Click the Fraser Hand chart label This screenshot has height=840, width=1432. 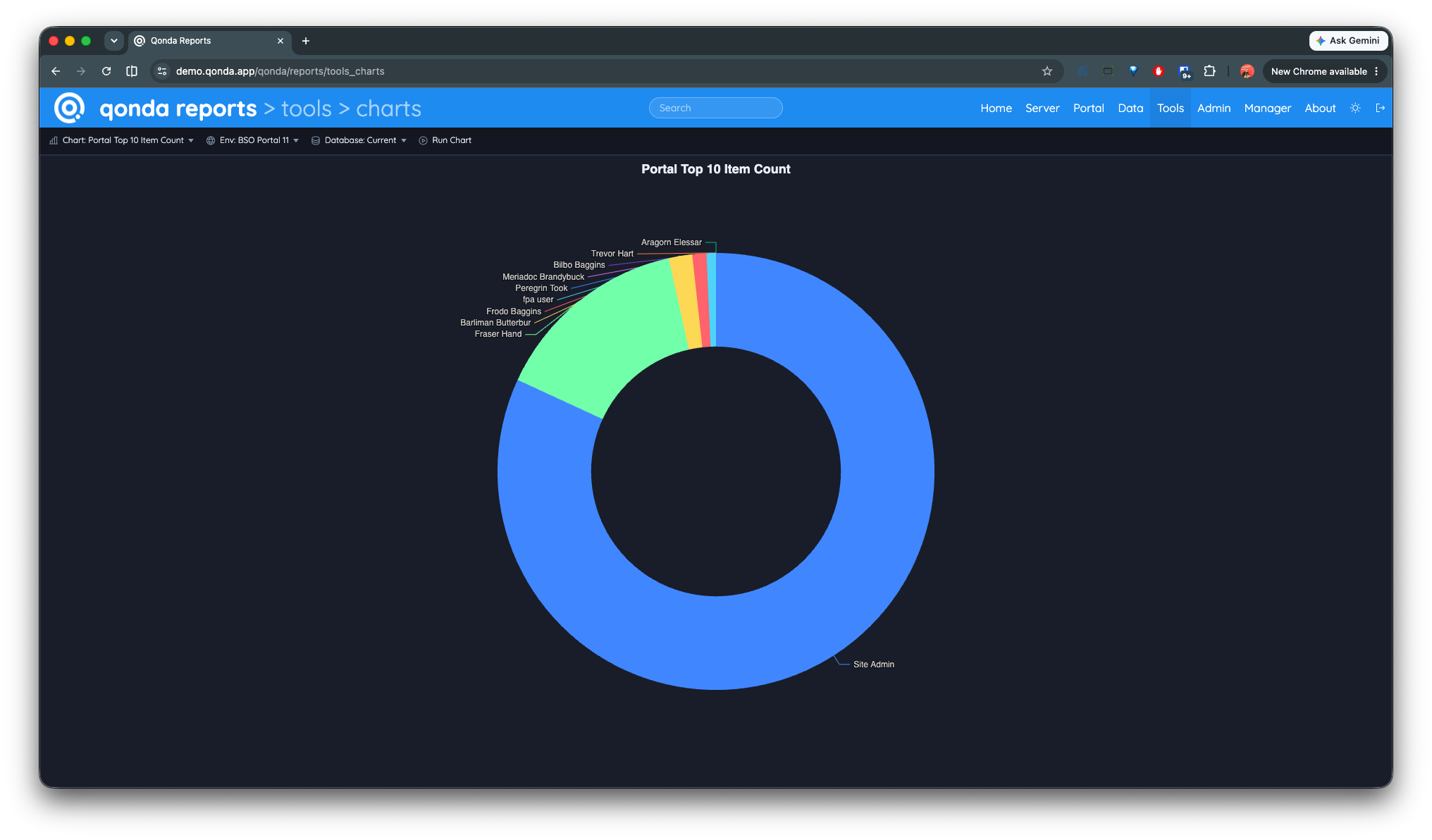(498, 334)
